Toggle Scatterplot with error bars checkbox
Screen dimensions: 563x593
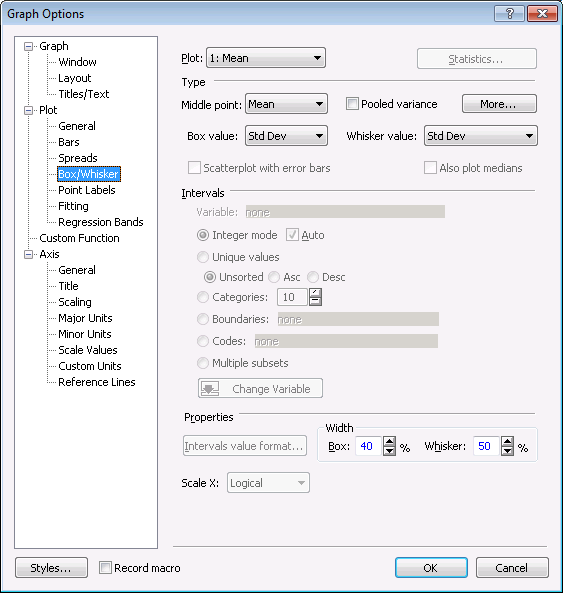194,168
